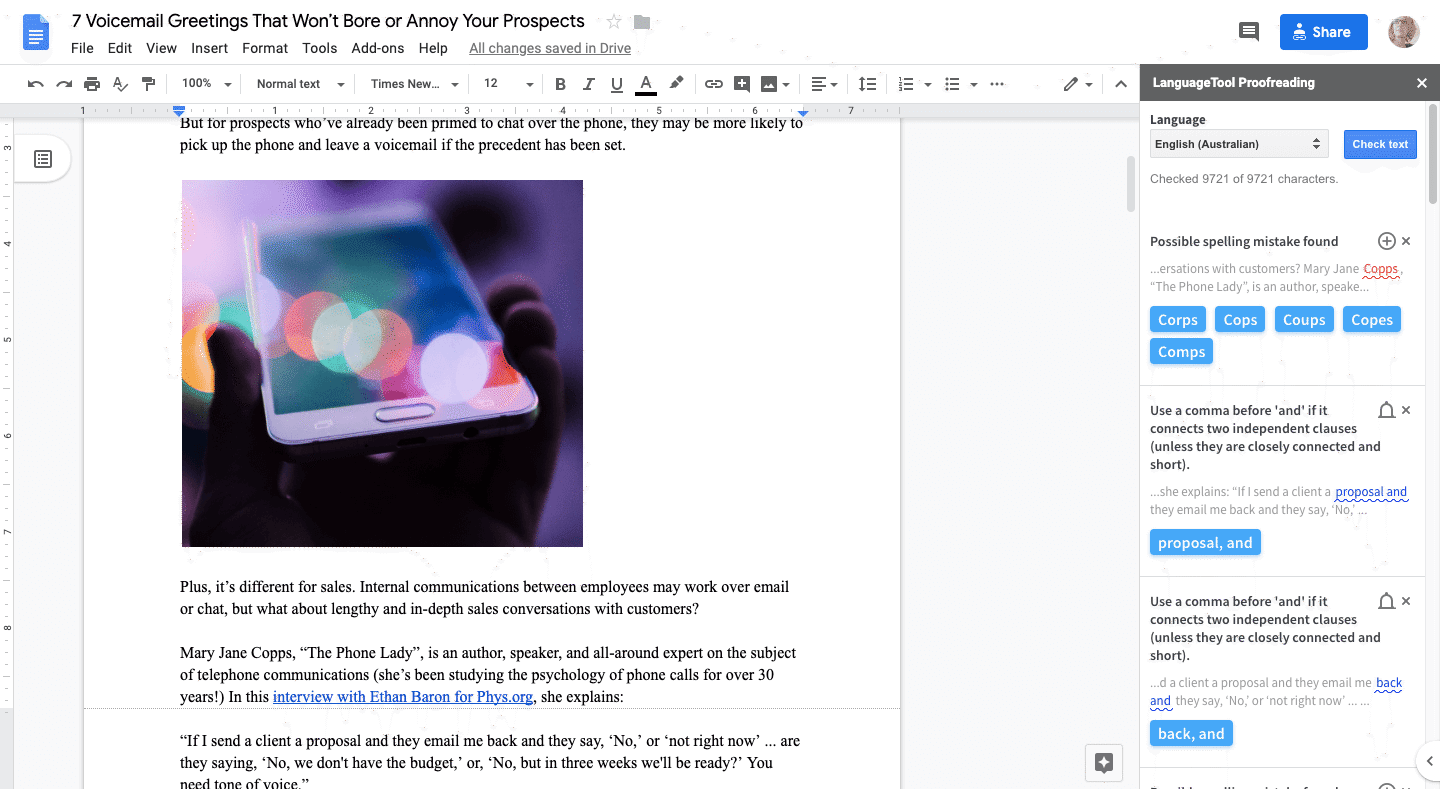
Task: Run spelling and grammar check
Action: click(120, 84)
